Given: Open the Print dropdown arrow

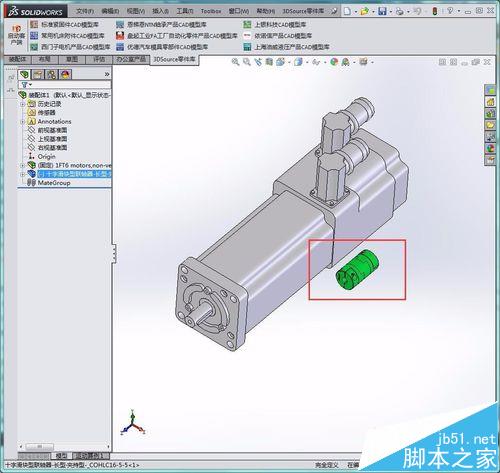Looking at the screenshot, I should (x=408, y=12).
